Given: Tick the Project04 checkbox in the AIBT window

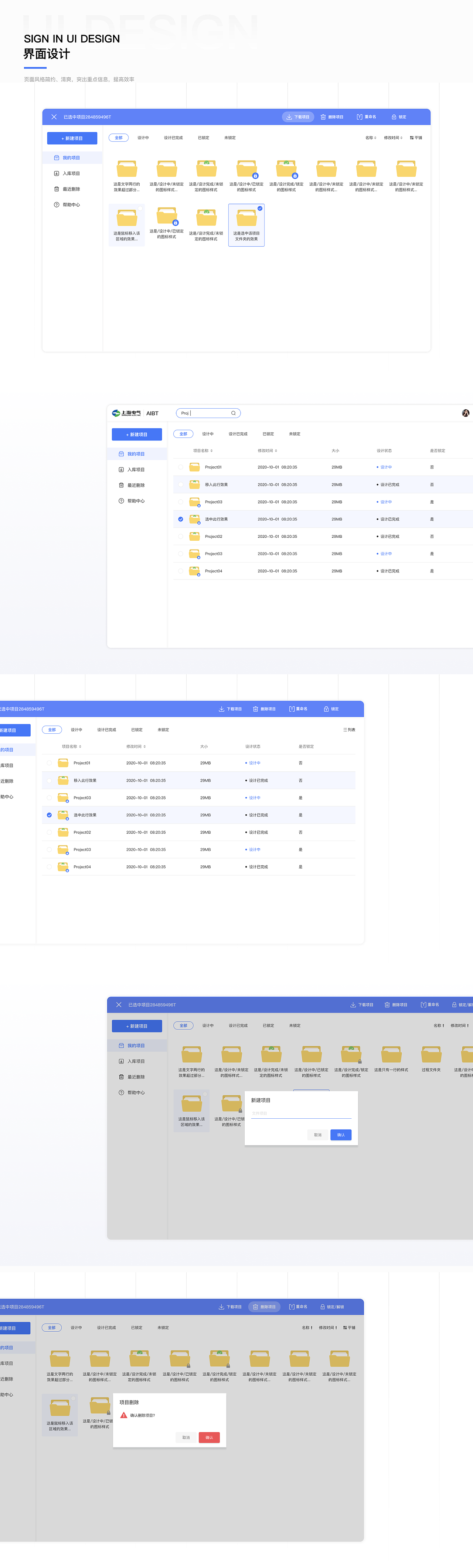Looking at the screenshot, I should pyautogui.click(x=181, y=571).
